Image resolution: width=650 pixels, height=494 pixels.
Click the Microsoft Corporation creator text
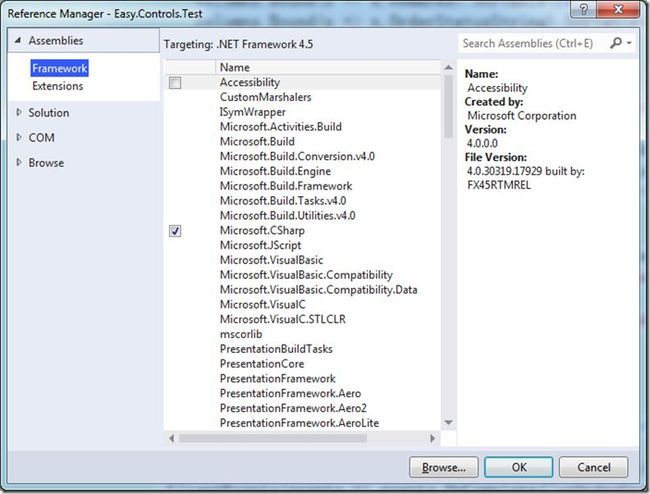[x=521, y=116]
